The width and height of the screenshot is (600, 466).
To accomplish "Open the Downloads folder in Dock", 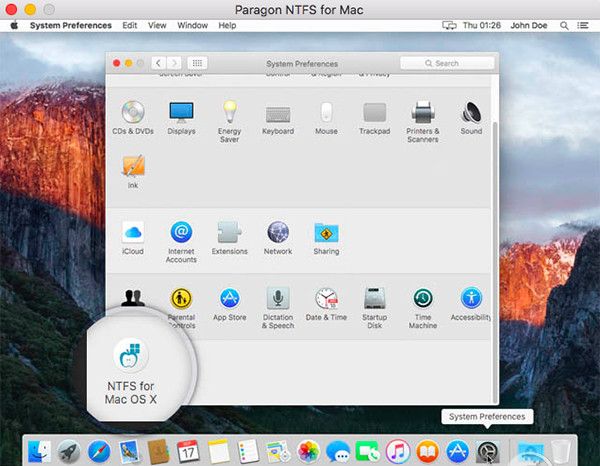I will tap(531, 451).
